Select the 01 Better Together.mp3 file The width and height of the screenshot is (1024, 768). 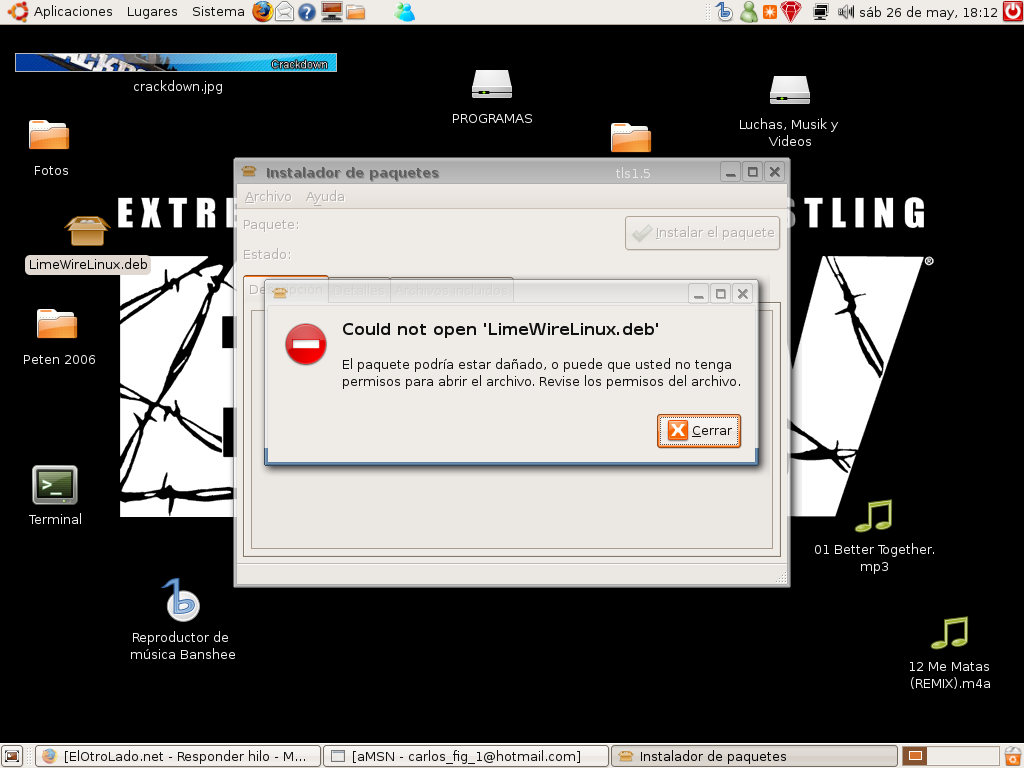point(874,515)
